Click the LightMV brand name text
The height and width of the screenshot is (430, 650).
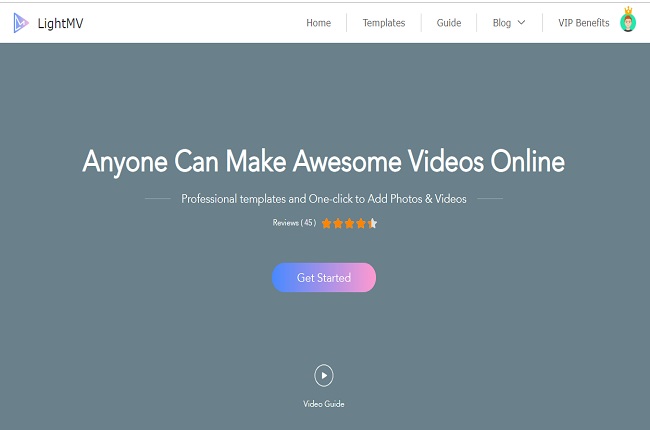pos(61,24)
